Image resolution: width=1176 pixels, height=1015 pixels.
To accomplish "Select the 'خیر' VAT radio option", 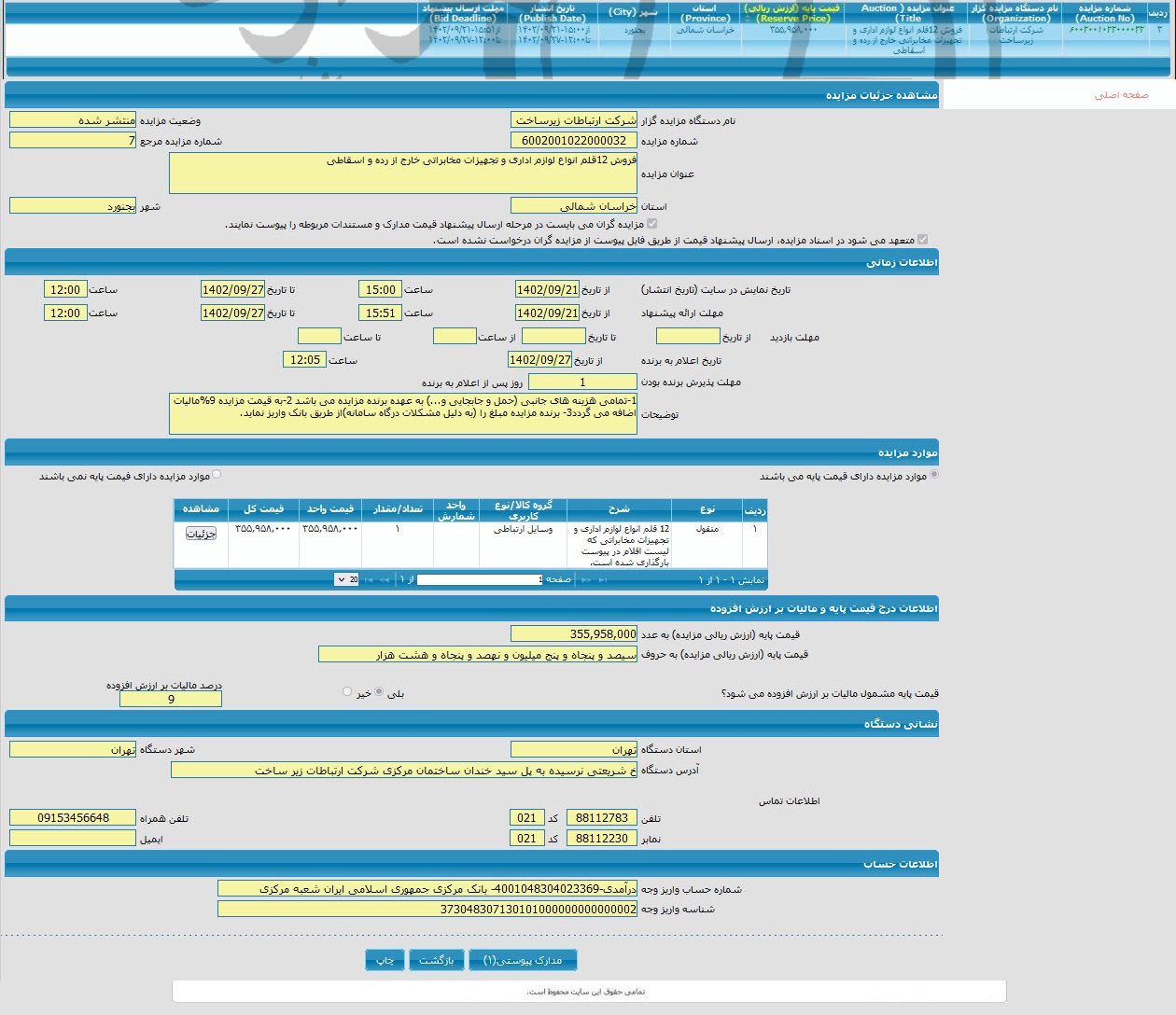I will 347,692.
